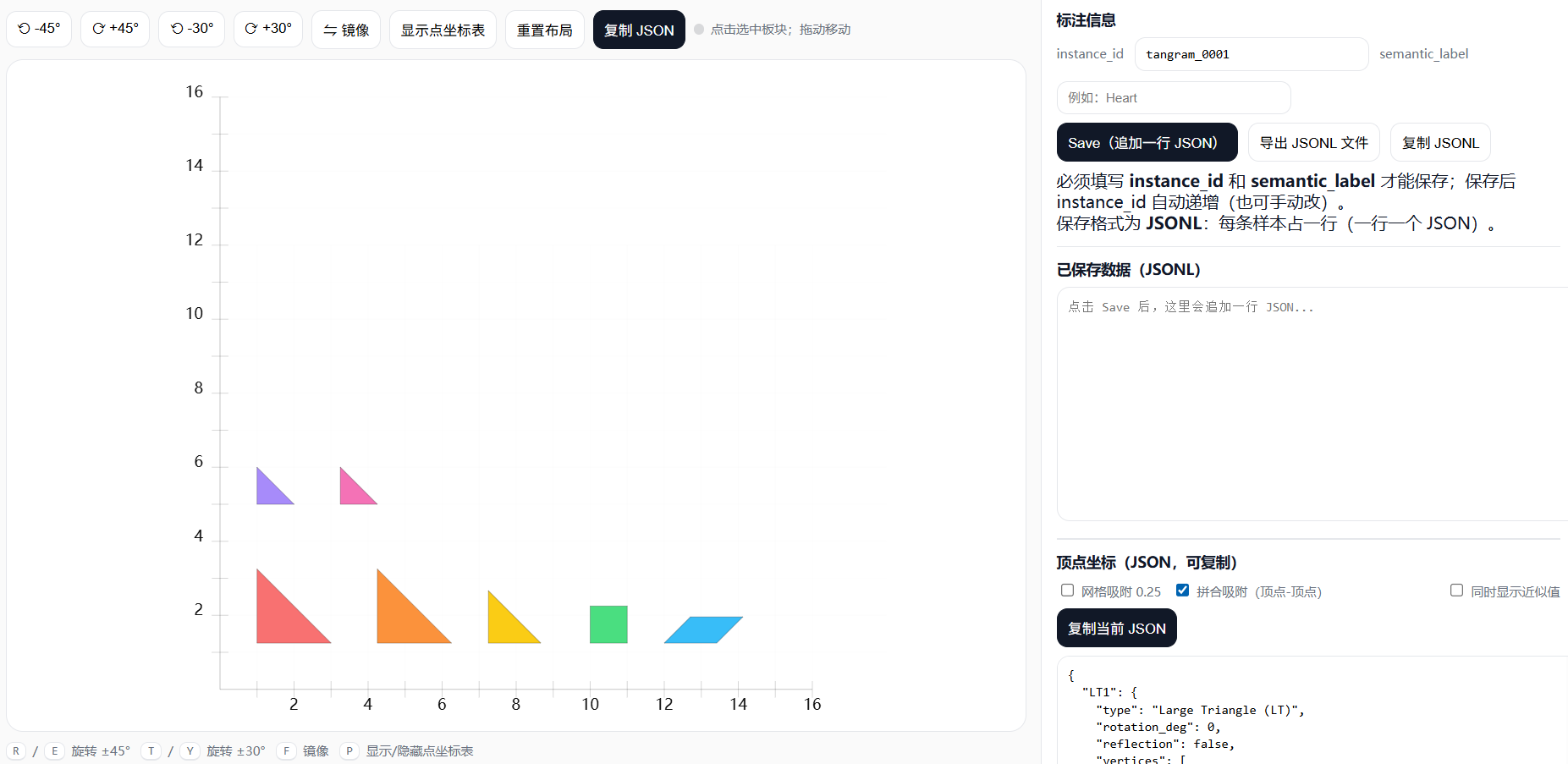Select the pink small triangle piece
This screenshot has height=764, width=1568.
pos(353,491)
